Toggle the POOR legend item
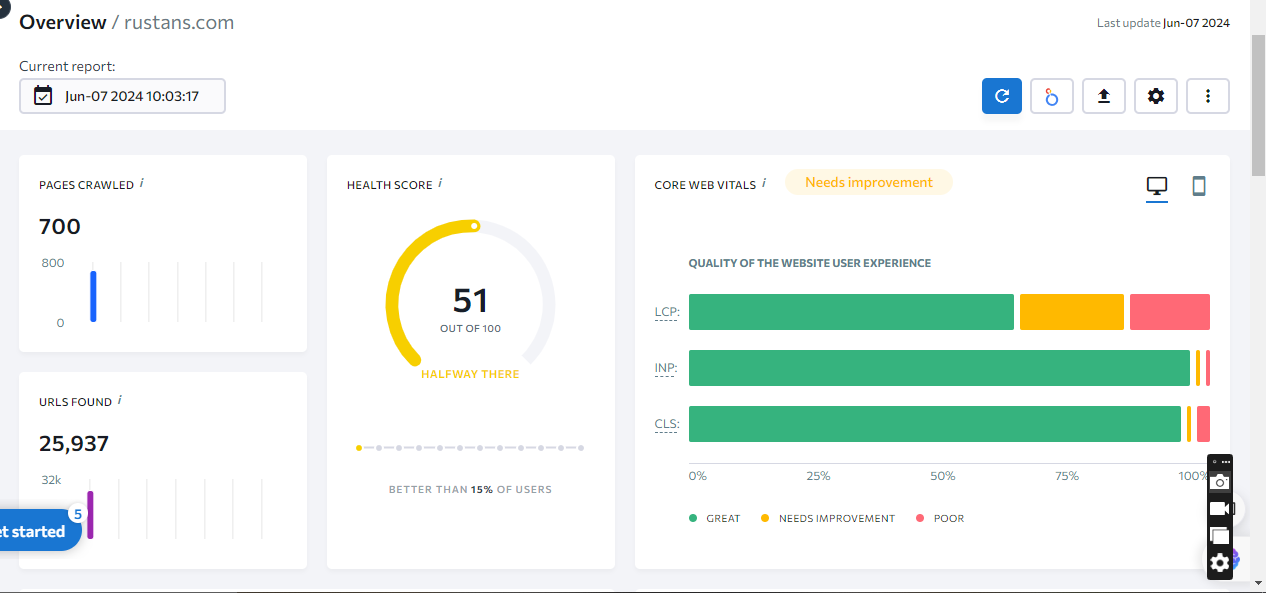The width and height of the screenshot is (1266, 593). 940,518
